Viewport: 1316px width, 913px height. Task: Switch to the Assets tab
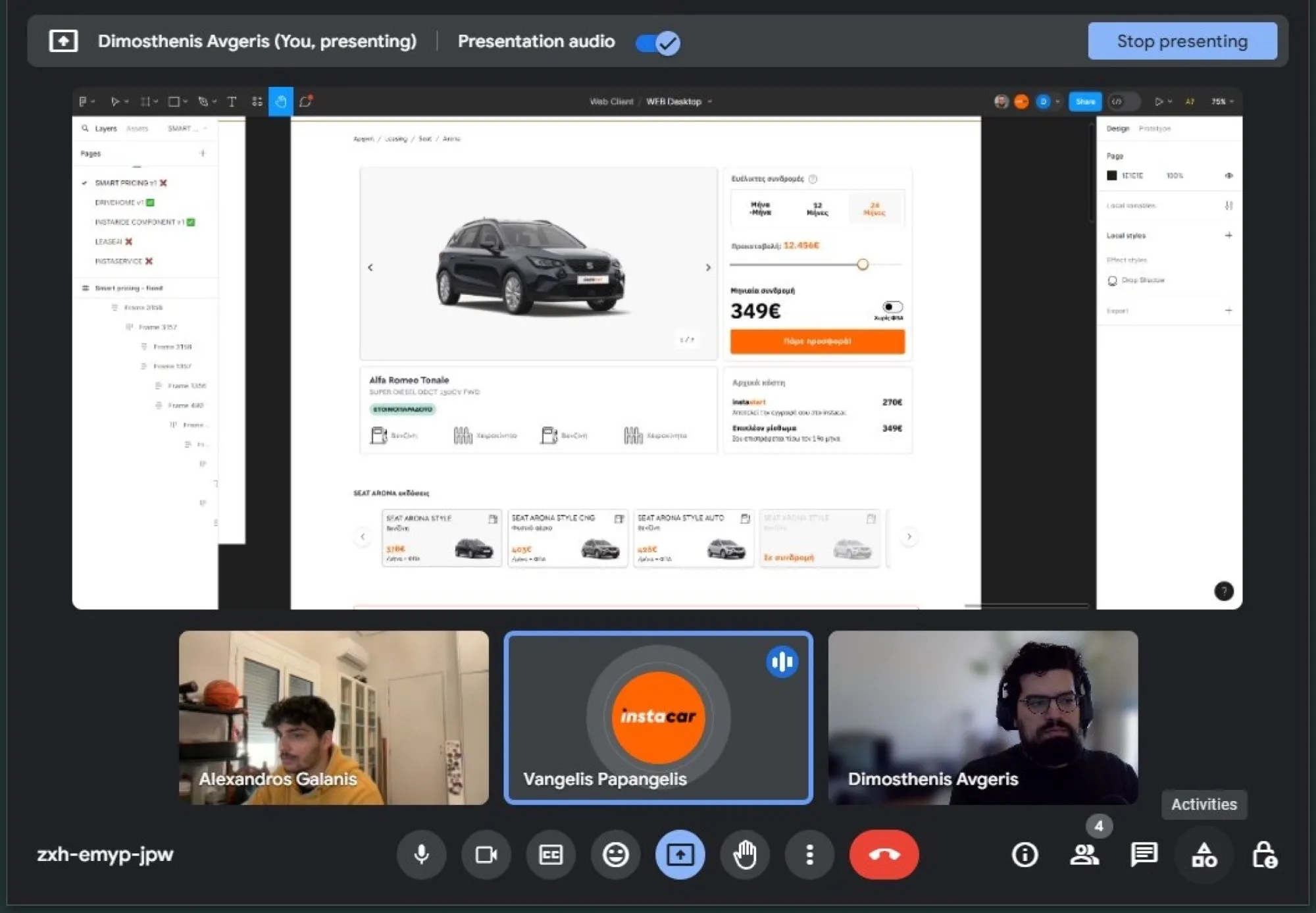137,128
